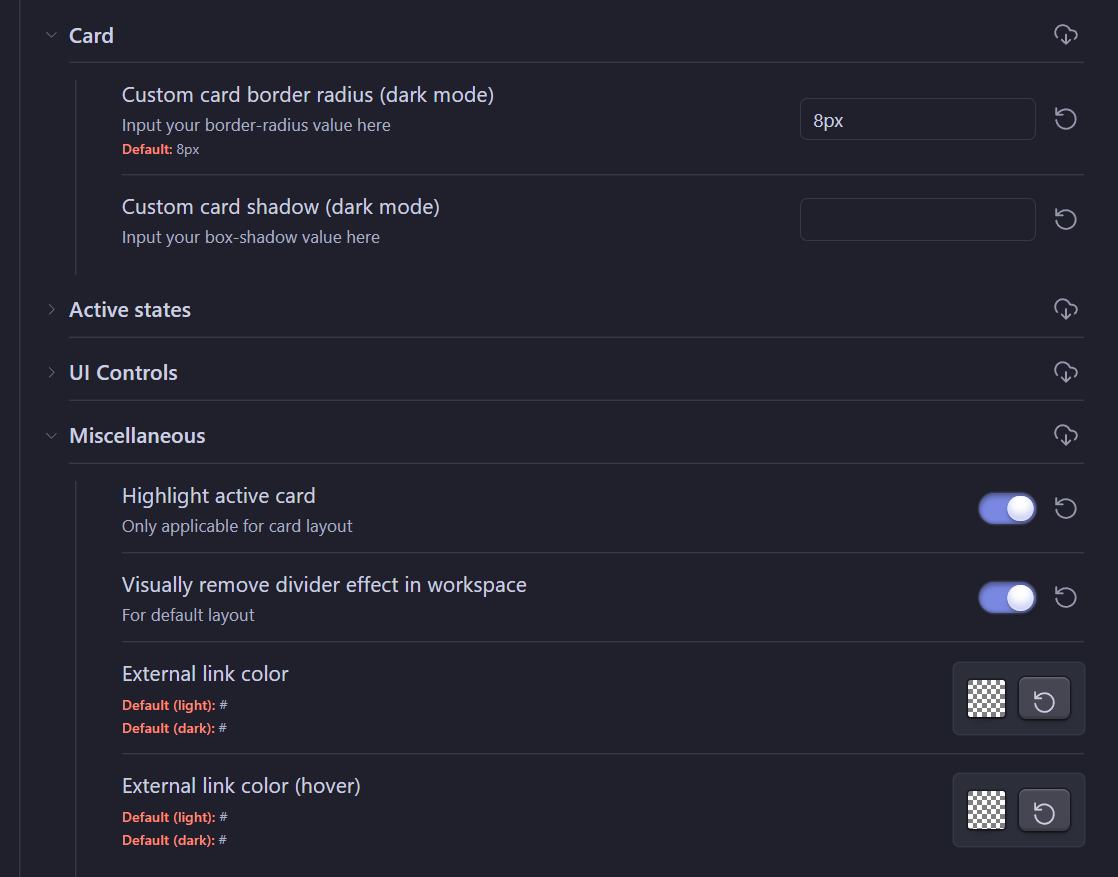Click the export icon for UI Controls
Screen dimensions: 1118x877
(x=1065, y=371)
